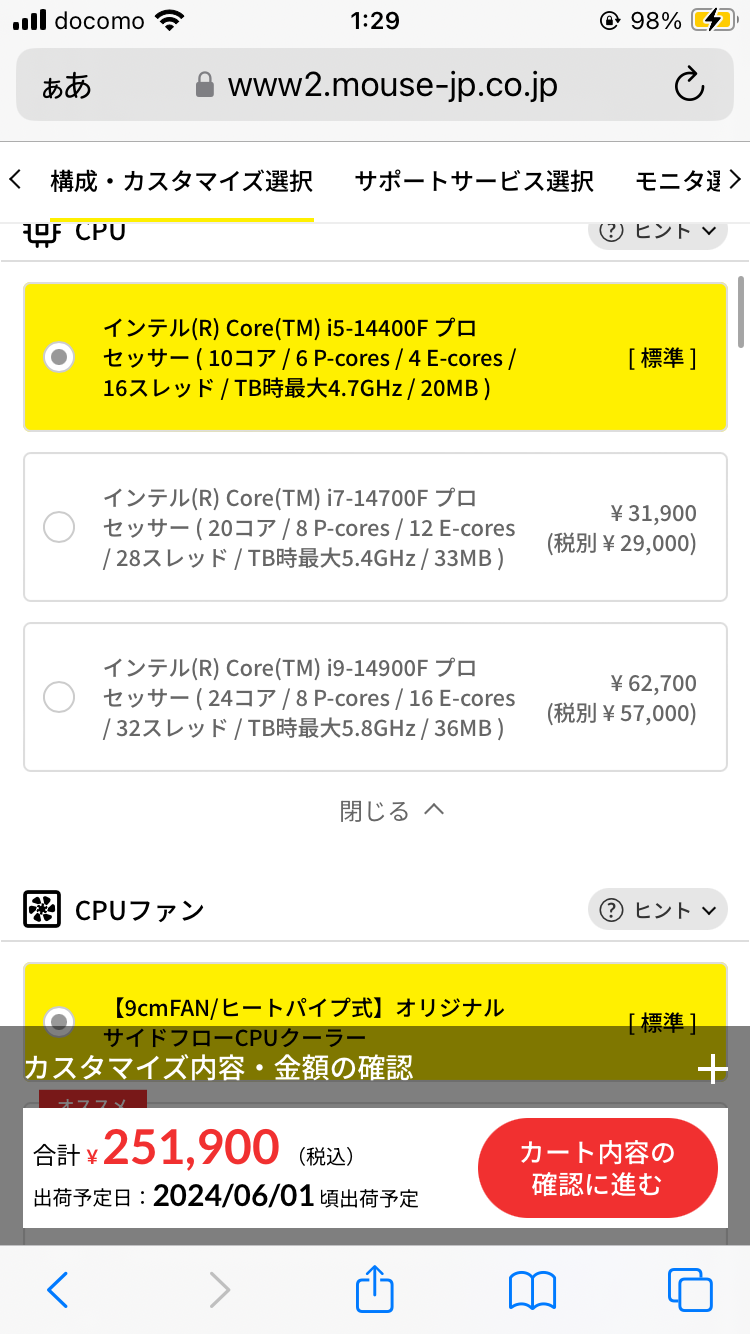Tap the ぁあ reader settings button
Viewport: 750px width, 1334px height.
(x=67, y=86)
